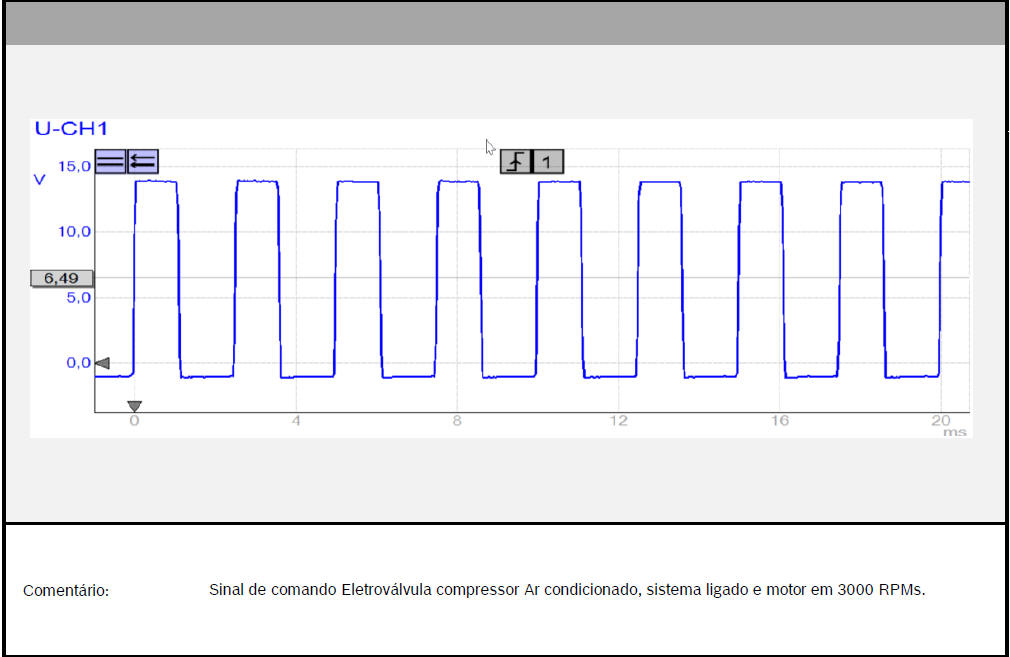Select the 6,49 voltage cursor label
This screenshot has height=657, width=1010.
(61, 278)
